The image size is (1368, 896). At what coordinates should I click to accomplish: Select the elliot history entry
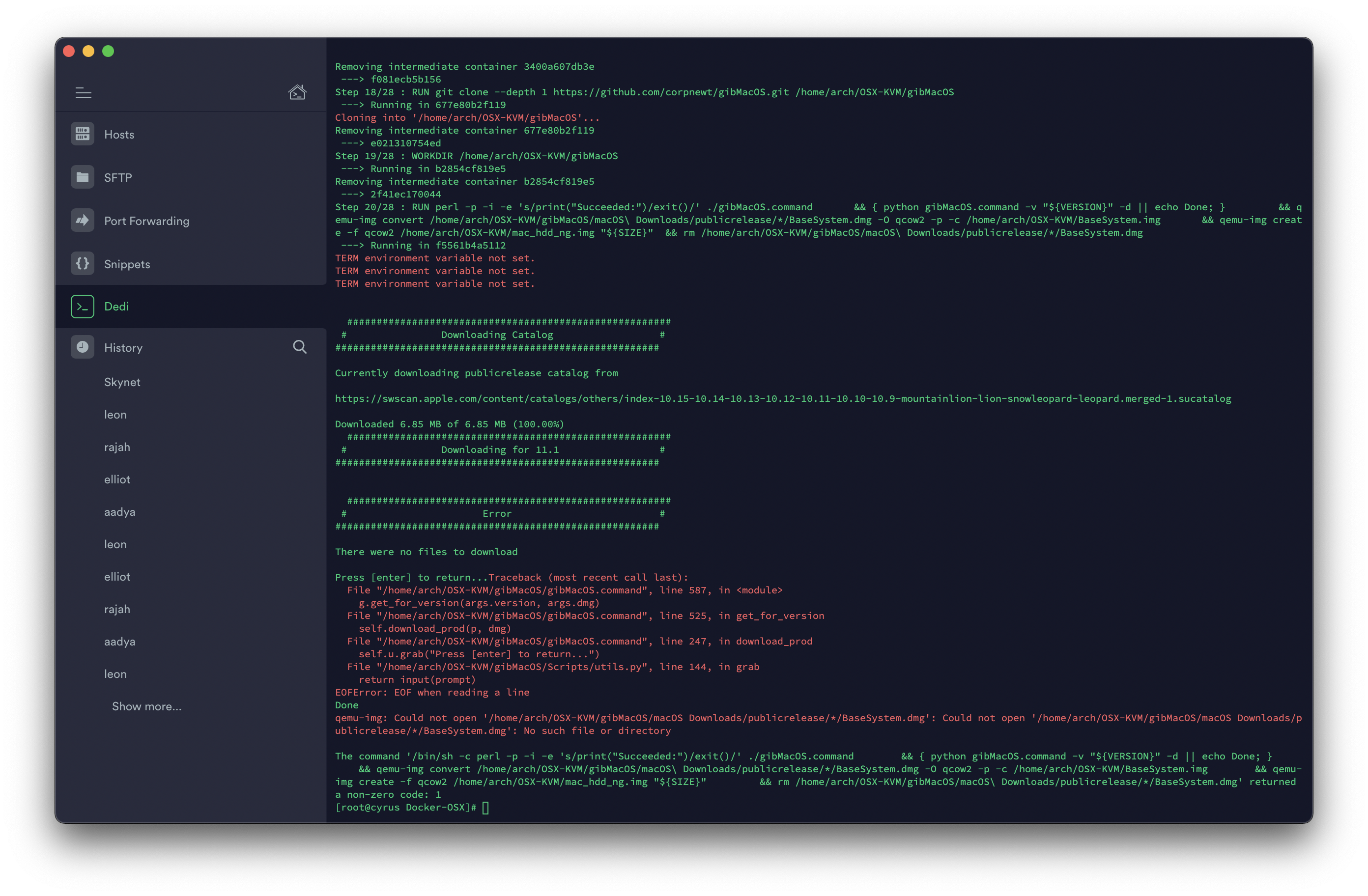(x=117, y=479)
